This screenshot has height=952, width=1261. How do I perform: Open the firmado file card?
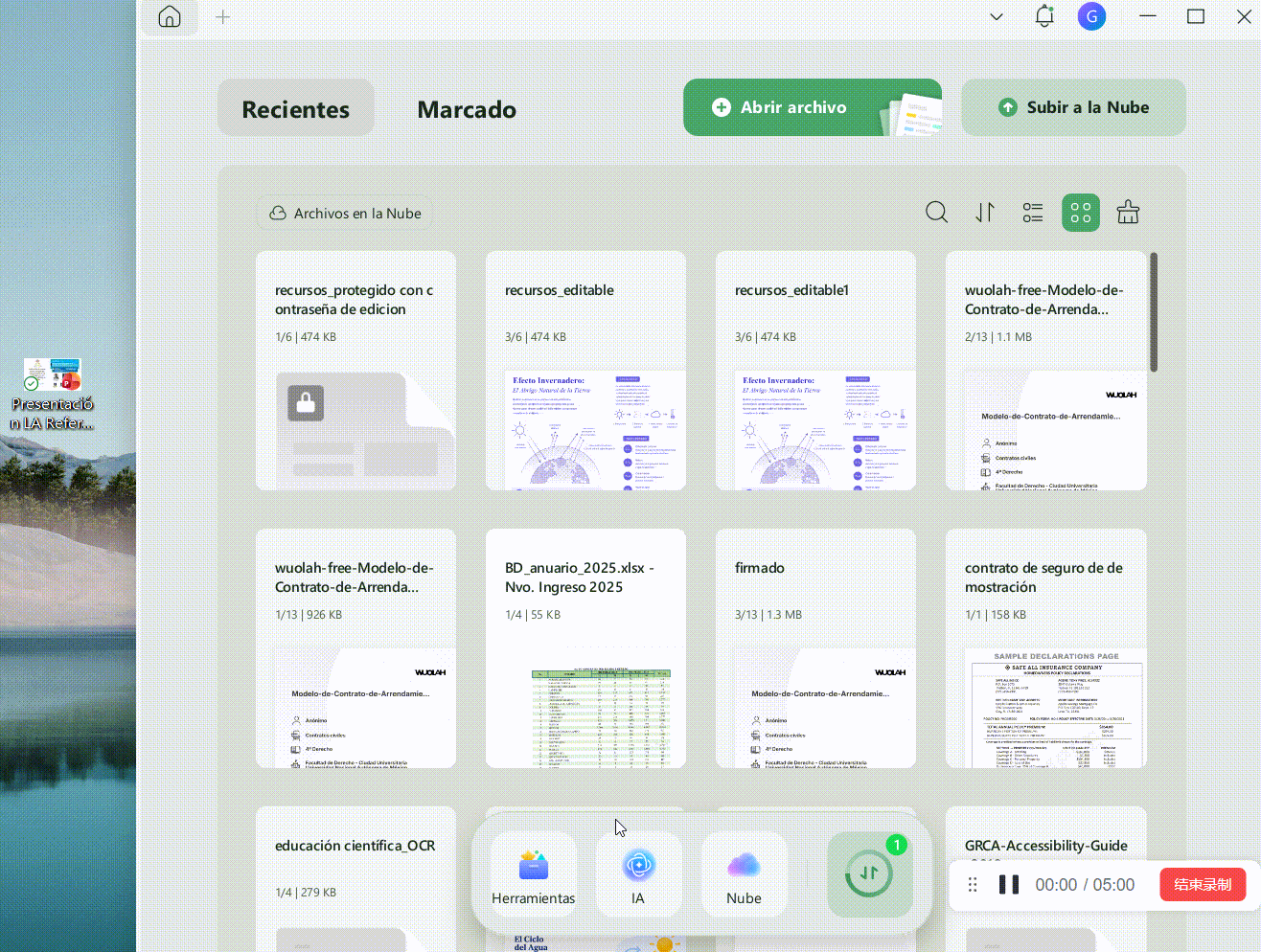coord(816,648)
